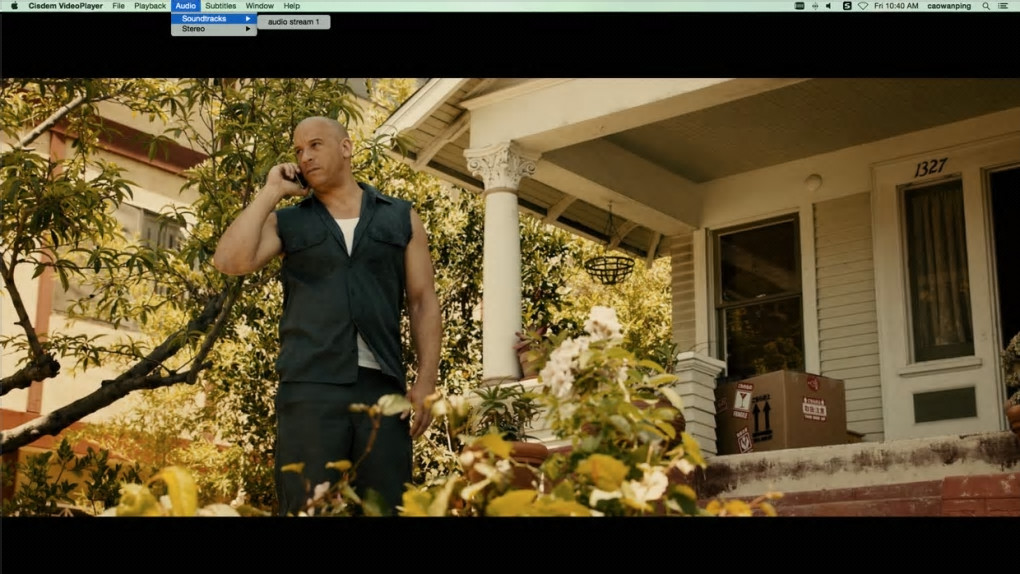This screenshot has height=574, width=1020.
Task: Open the Notification Center list icon
Action: point(1003,6)
